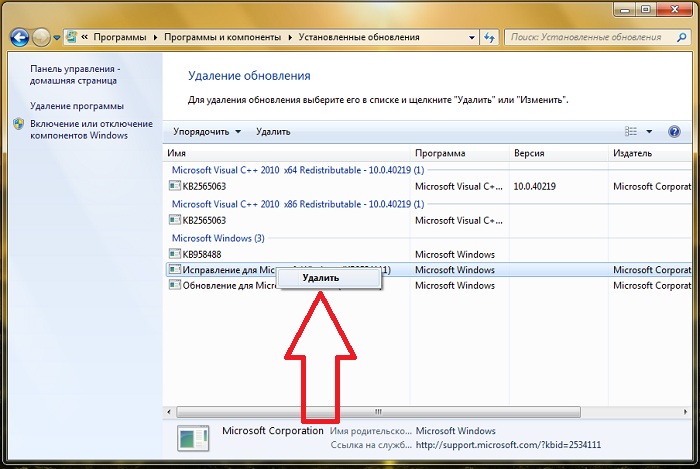This screenshot has width=700, height=469.
Task: Click the Control Panel icon in address bar
Action: tap(71, 37)
